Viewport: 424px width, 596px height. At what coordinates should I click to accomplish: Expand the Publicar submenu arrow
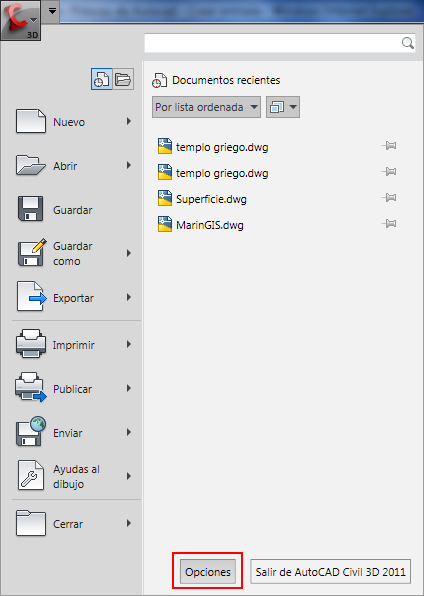point(129,388)
